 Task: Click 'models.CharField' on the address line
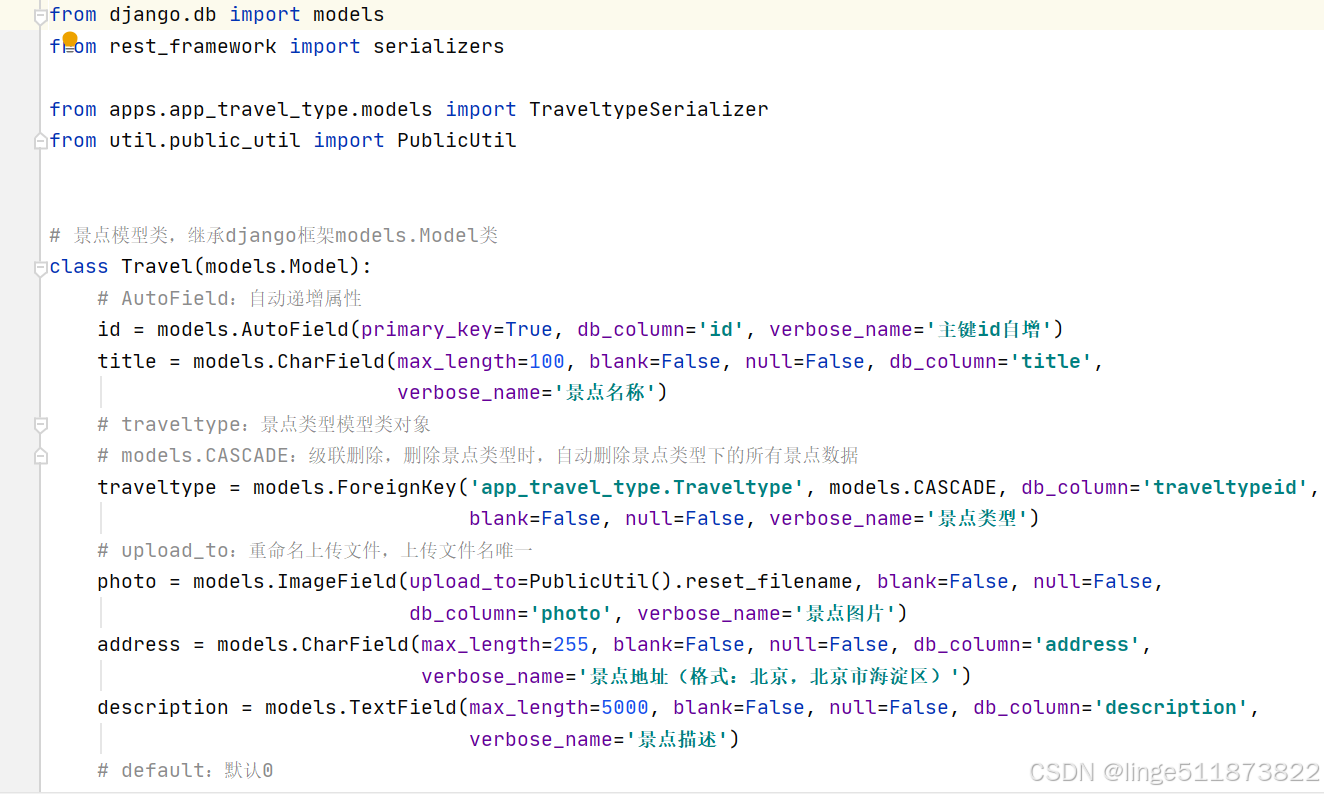coord(313,645)
